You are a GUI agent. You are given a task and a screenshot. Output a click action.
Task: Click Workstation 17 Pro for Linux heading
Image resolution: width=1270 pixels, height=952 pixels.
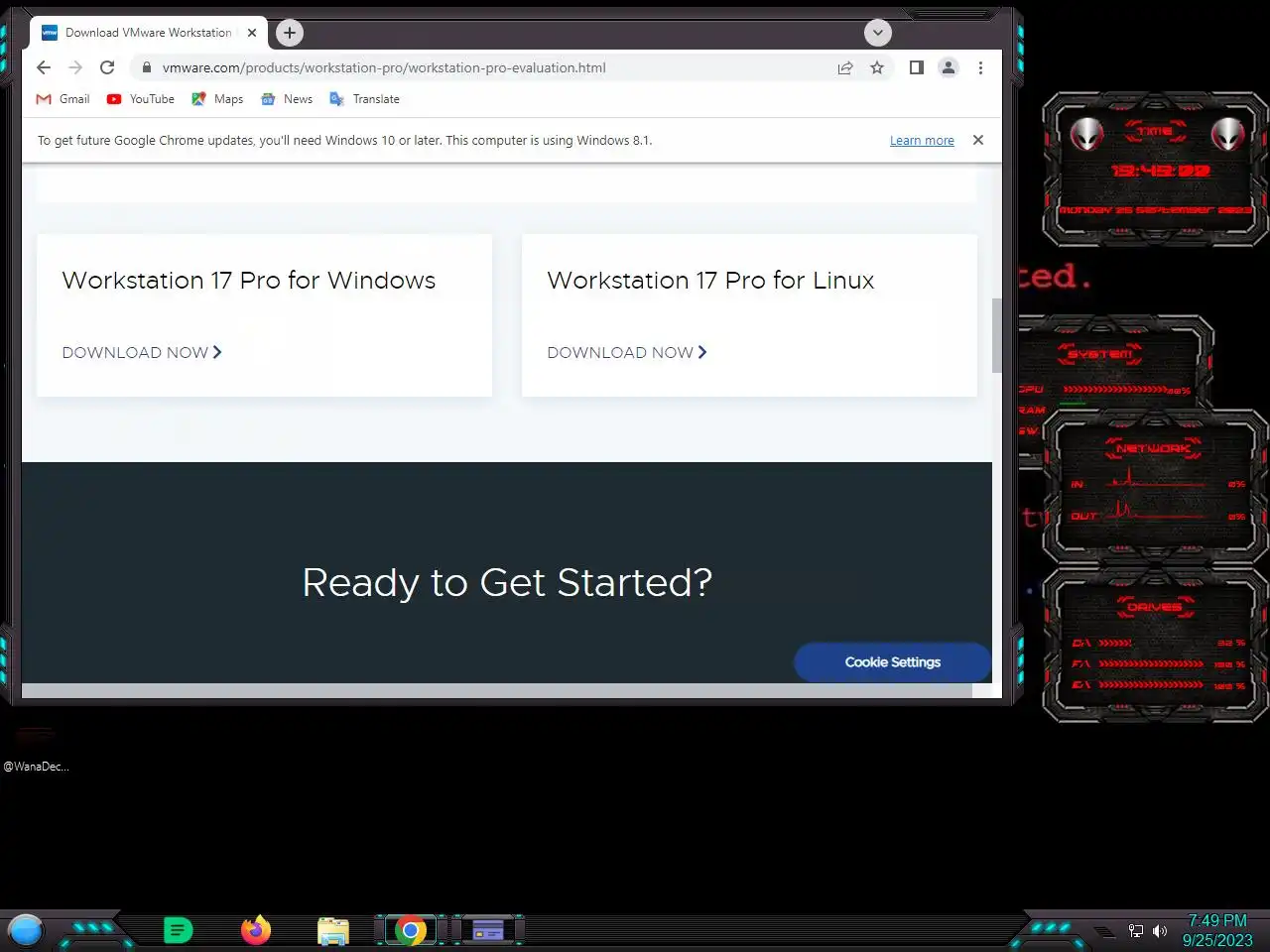pyautogui.click(x=710, y=281)
